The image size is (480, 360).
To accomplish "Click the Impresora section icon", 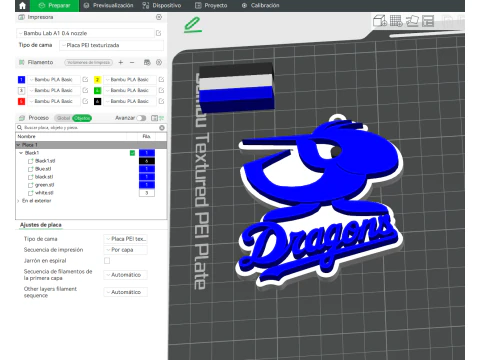I will (21, 17).
